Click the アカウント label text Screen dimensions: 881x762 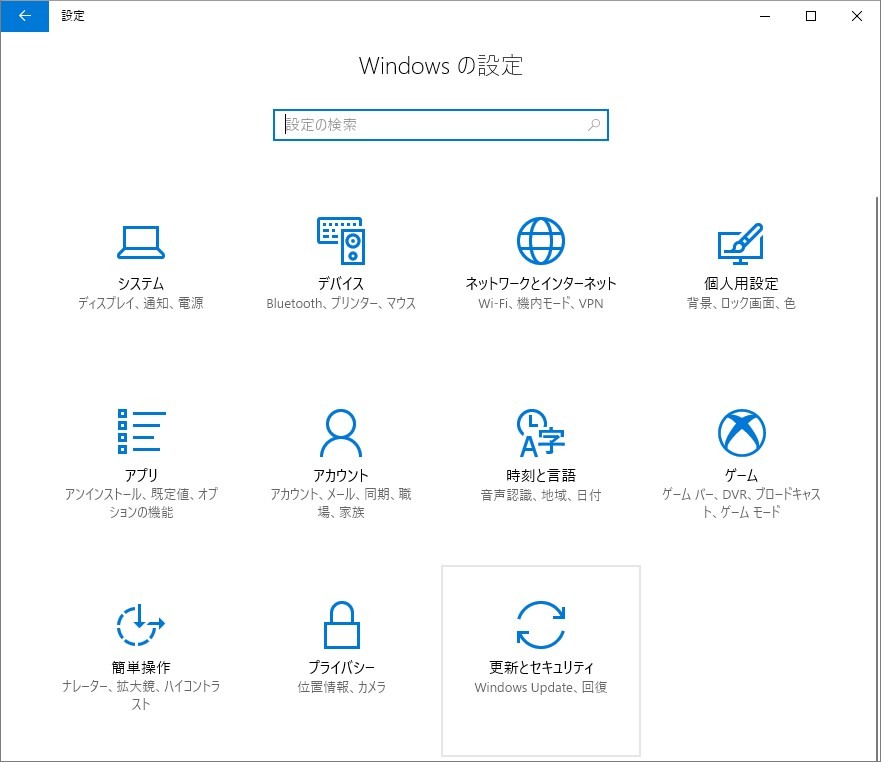[340, 475]
